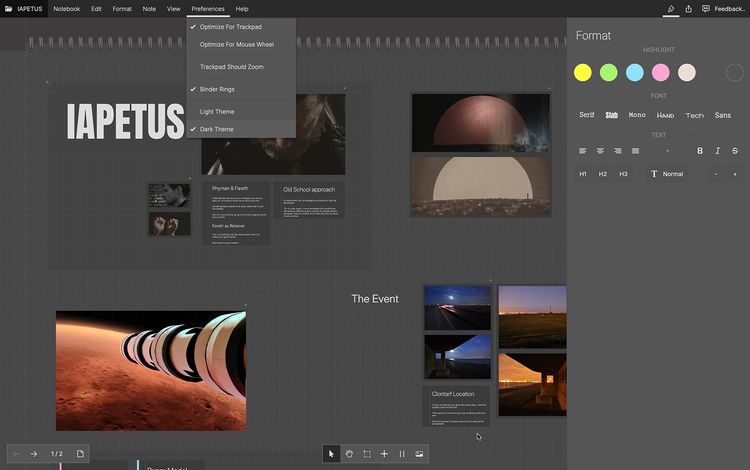The height and width of the screenshot is (470, 750).
Task: Choose the Mono font
Action: [637, 115]
